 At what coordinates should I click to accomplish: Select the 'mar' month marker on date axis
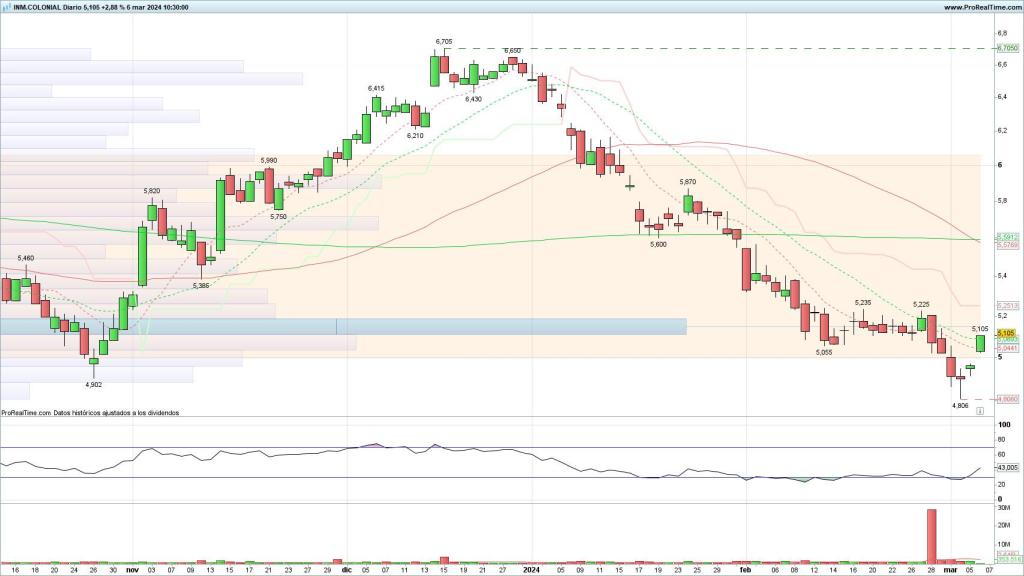tap(950, 569)
